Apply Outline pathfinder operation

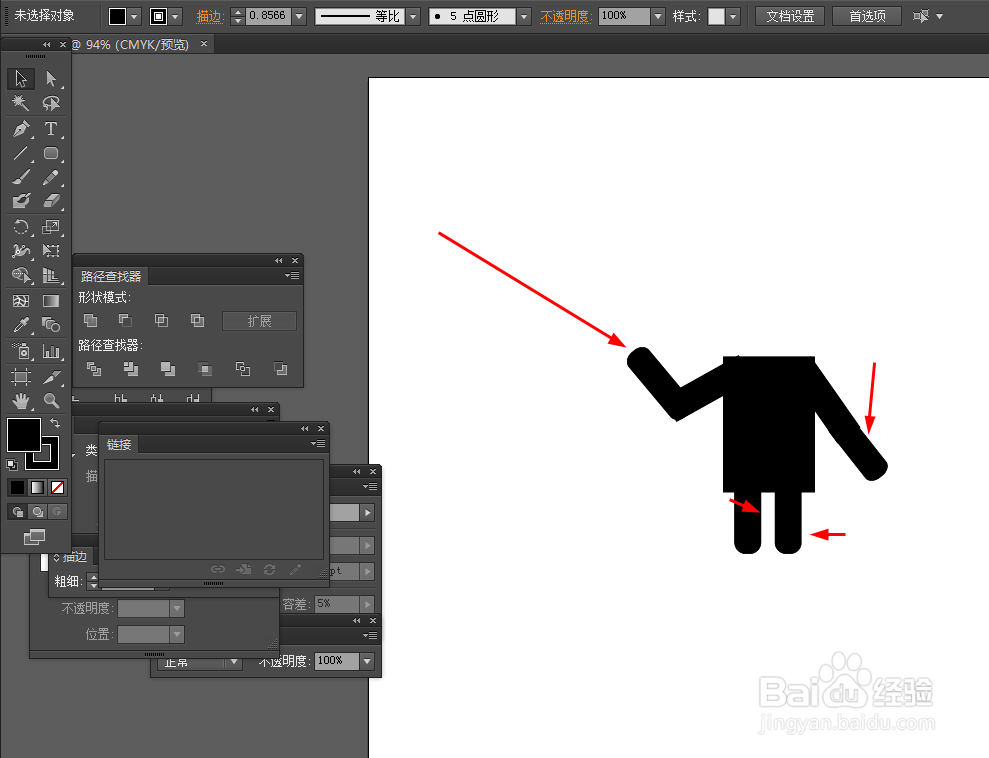(243, 369)
